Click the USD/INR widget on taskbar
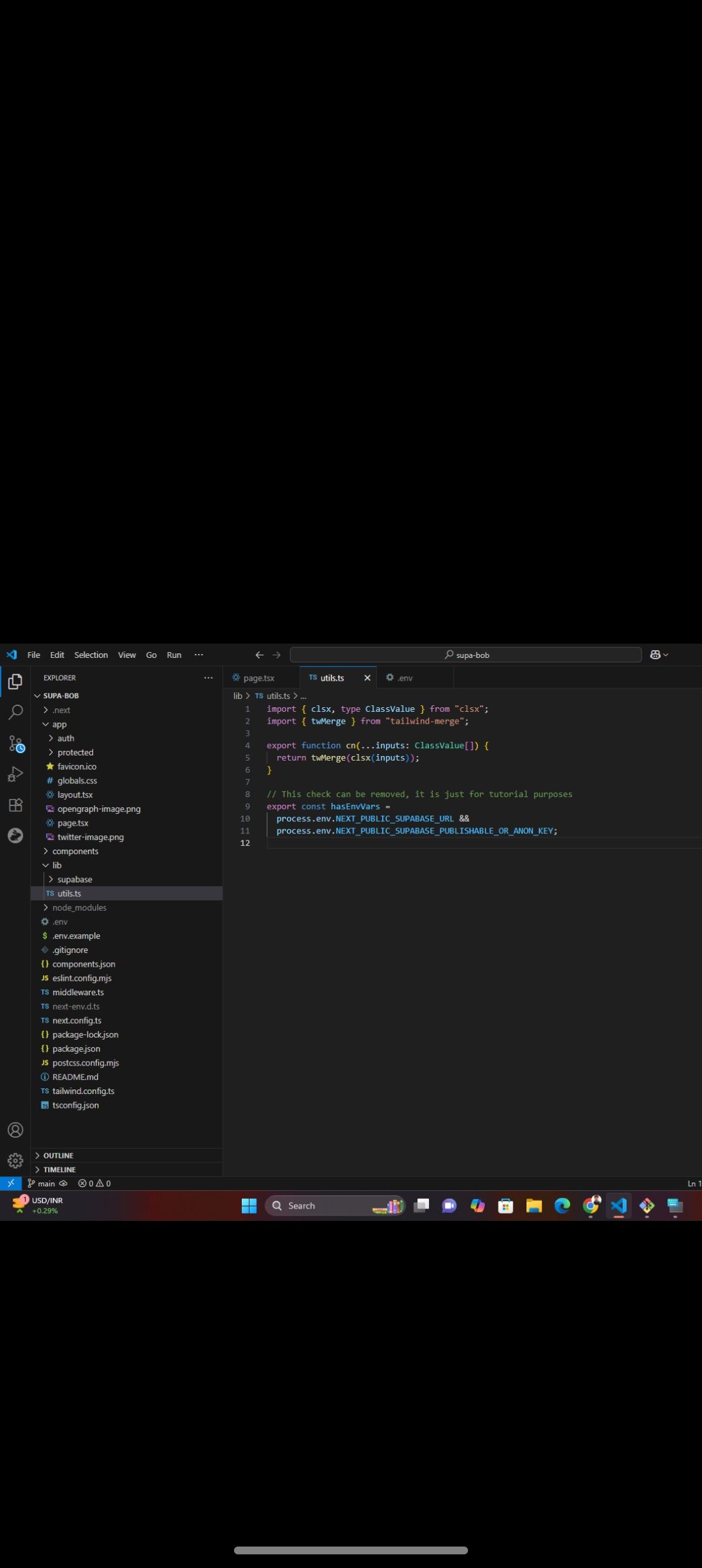 pos(38,1205)
